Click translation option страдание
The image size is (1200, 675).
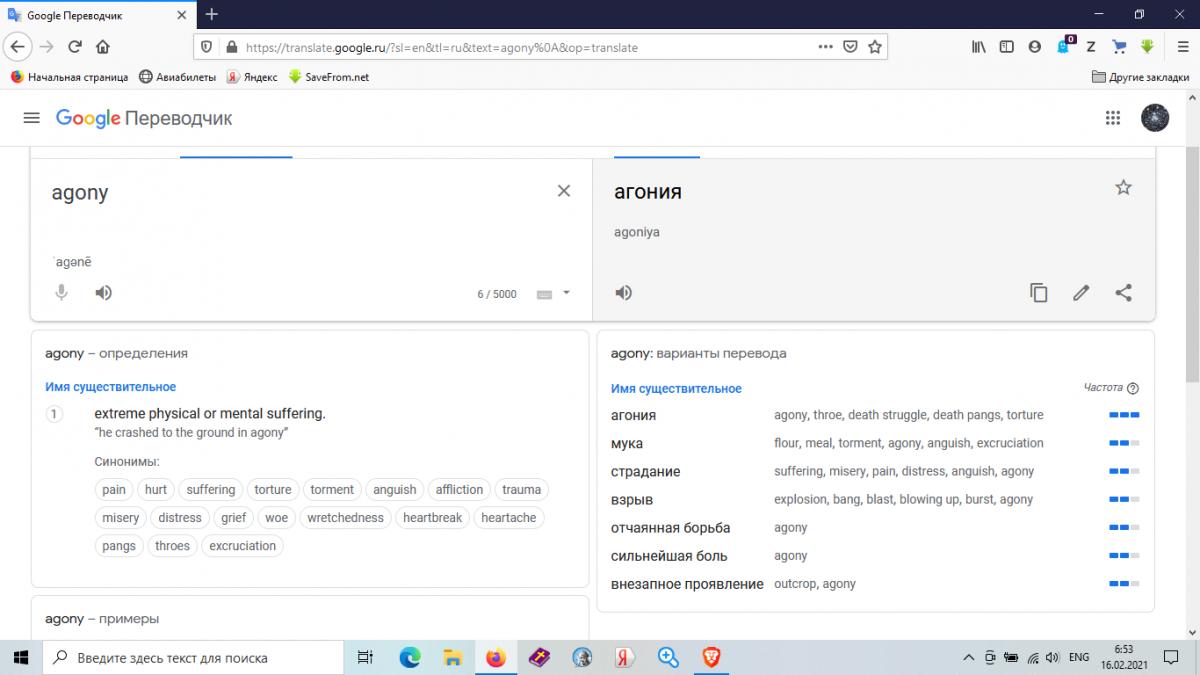[646, 471]
